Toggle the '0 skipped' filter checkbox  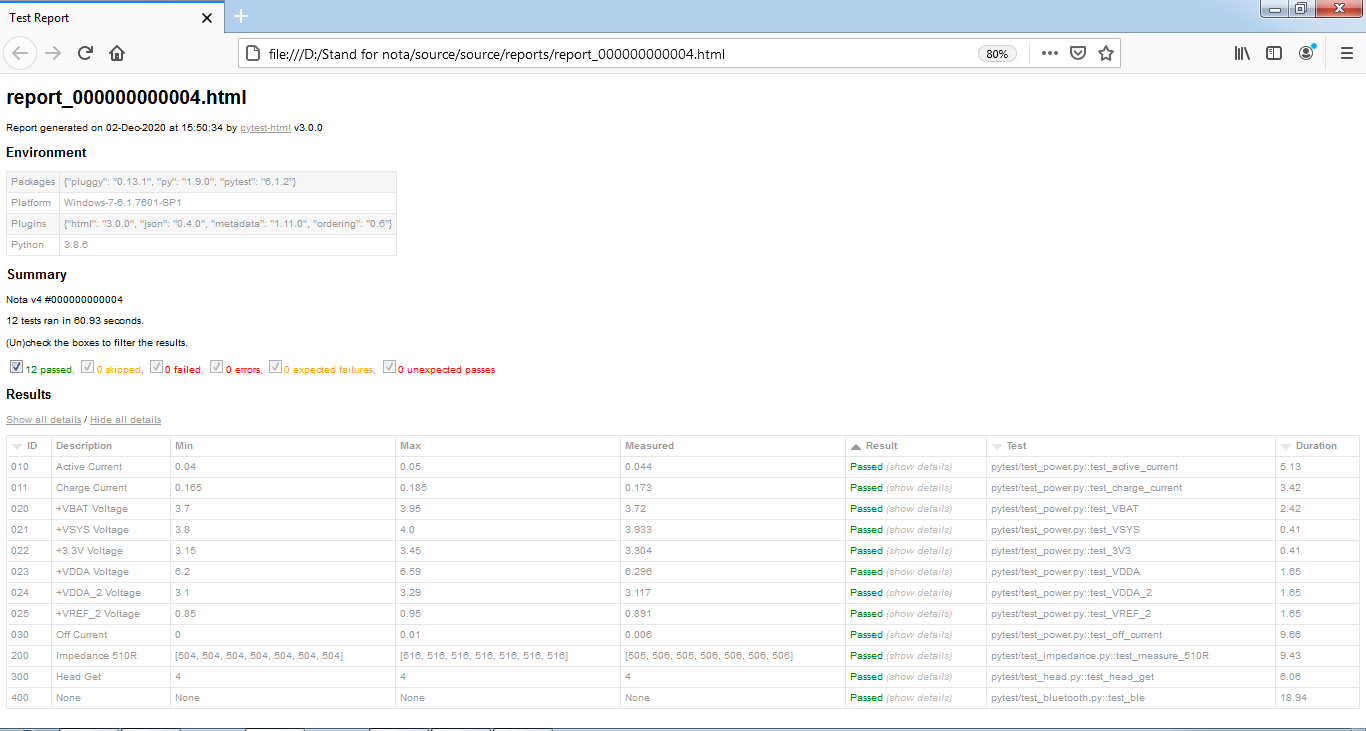[87, 368]
